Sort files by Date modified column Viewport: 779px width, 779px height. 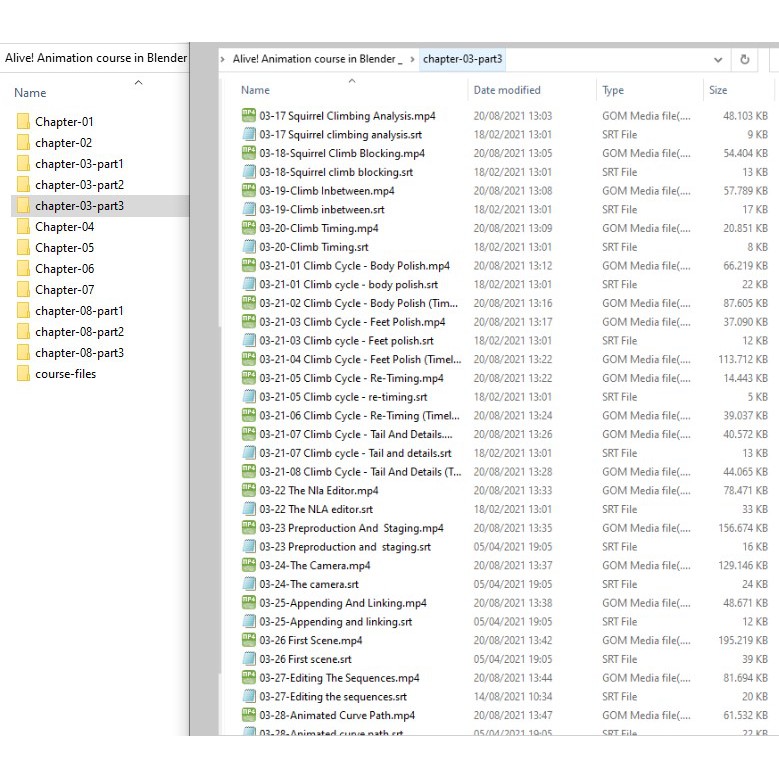(506, 90)
